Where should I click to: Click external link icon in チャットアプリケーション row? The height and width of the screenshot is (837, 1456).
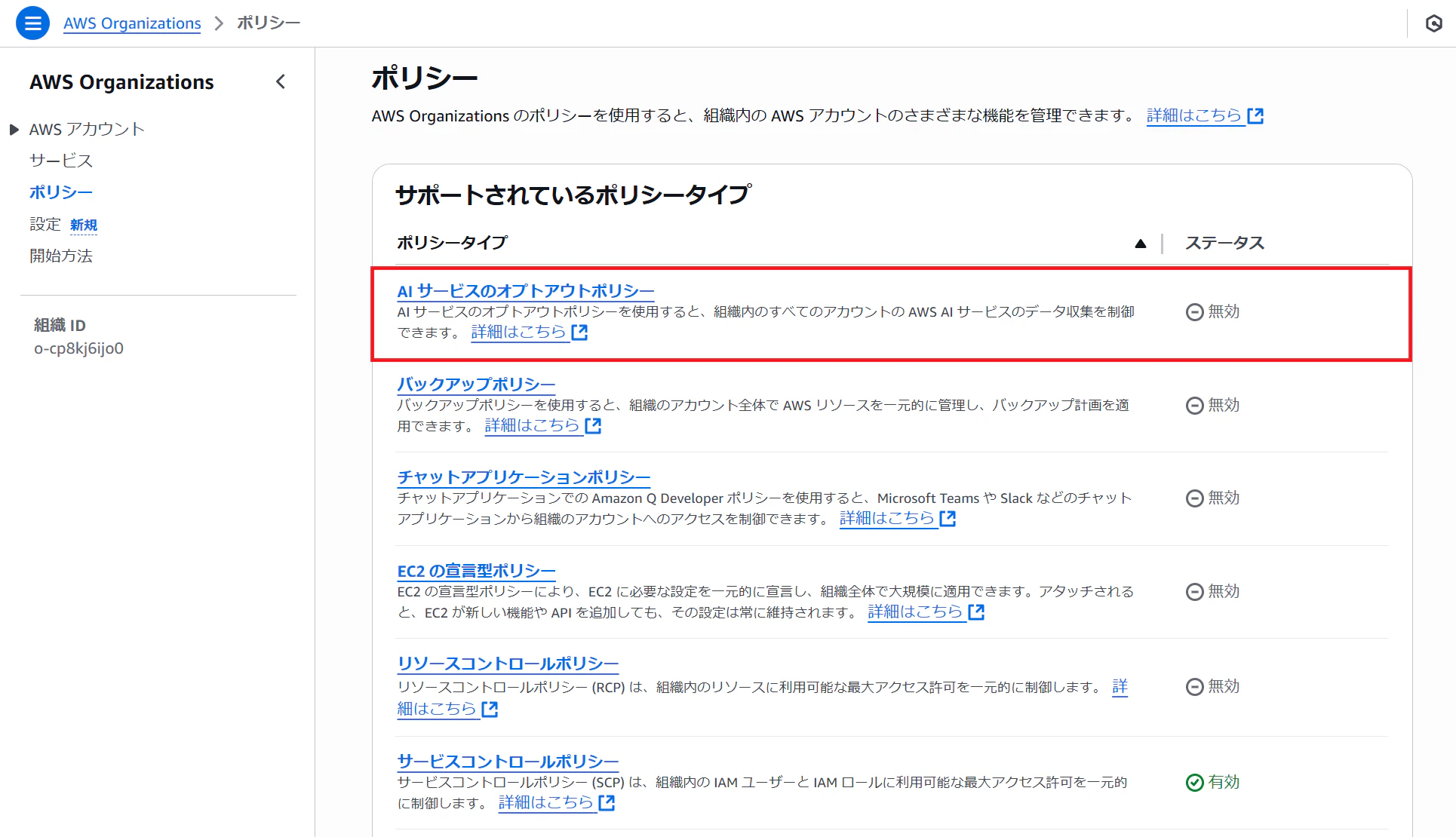click(x=948, y=519)
